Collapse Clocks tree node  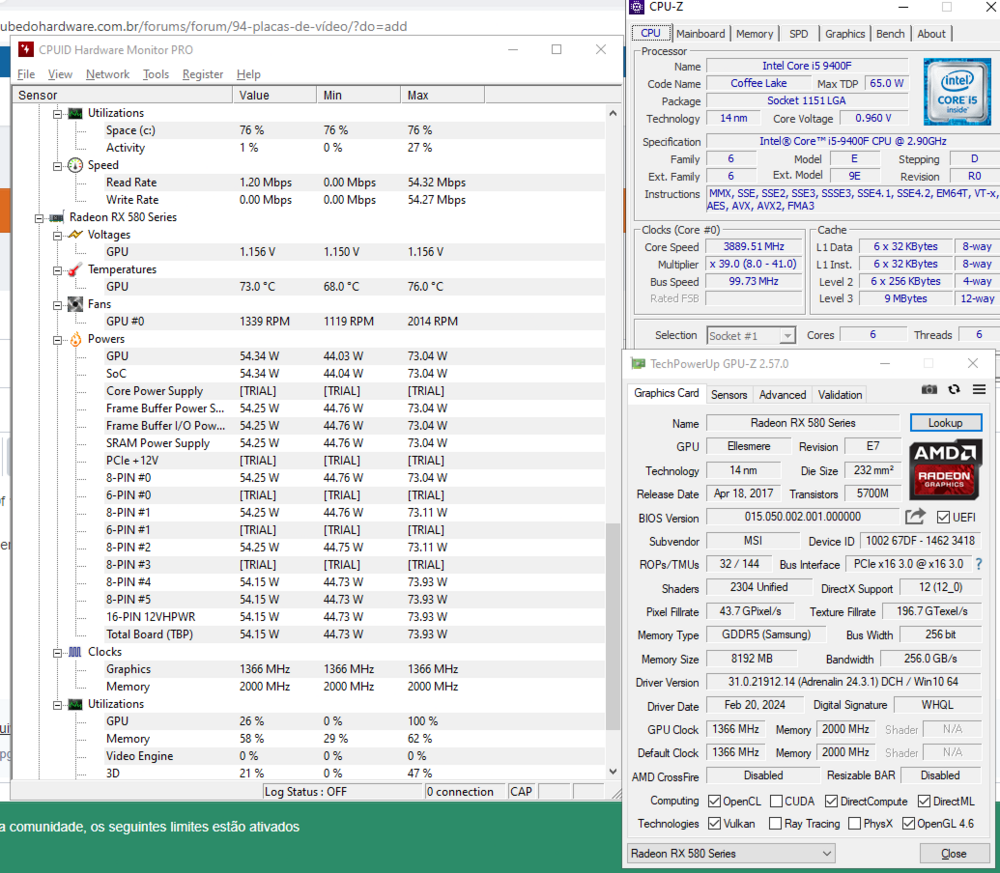(57, 652)
